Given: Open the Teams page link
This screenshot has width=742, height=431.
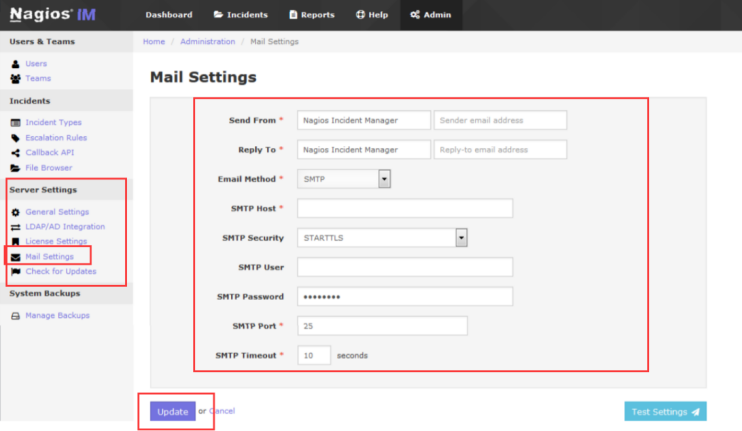Looking at the screenshot, I should tap(38, 79).
